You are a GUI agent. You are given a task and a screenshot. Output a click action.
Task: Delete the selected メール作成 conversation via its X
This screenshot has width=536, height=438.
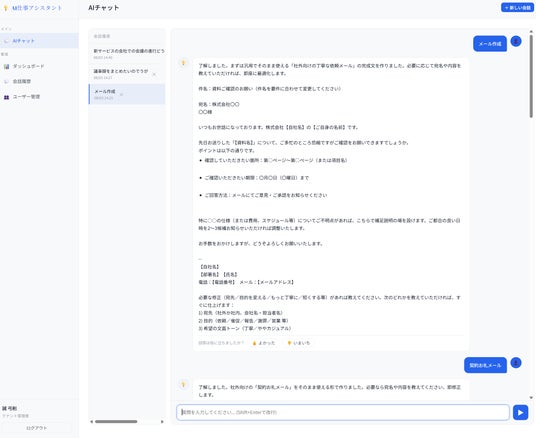point(121,94)
